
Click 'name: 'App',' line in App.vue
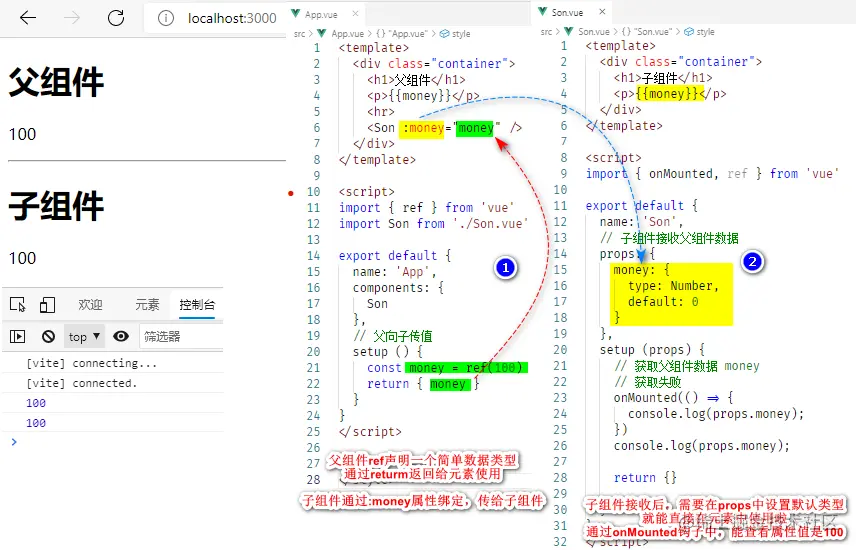394,271
